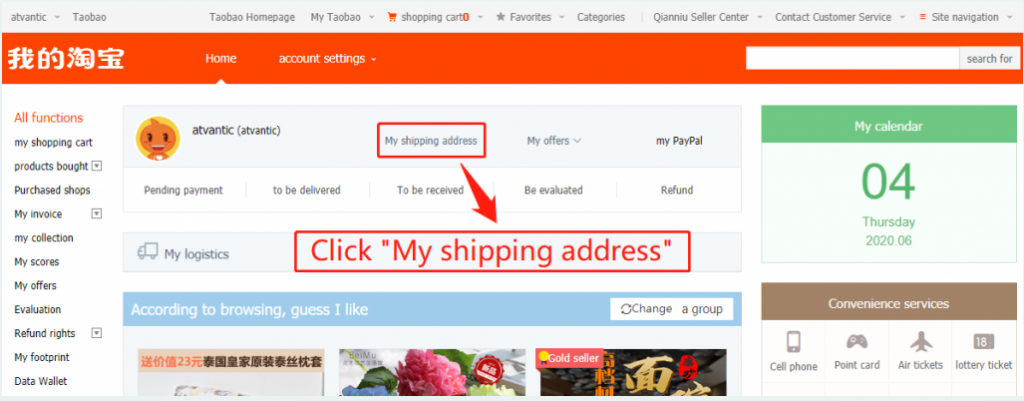Image resolution: width=1024 pixels, height=401 pixels.
Task: Click My shipping address link
Action: 431,140
